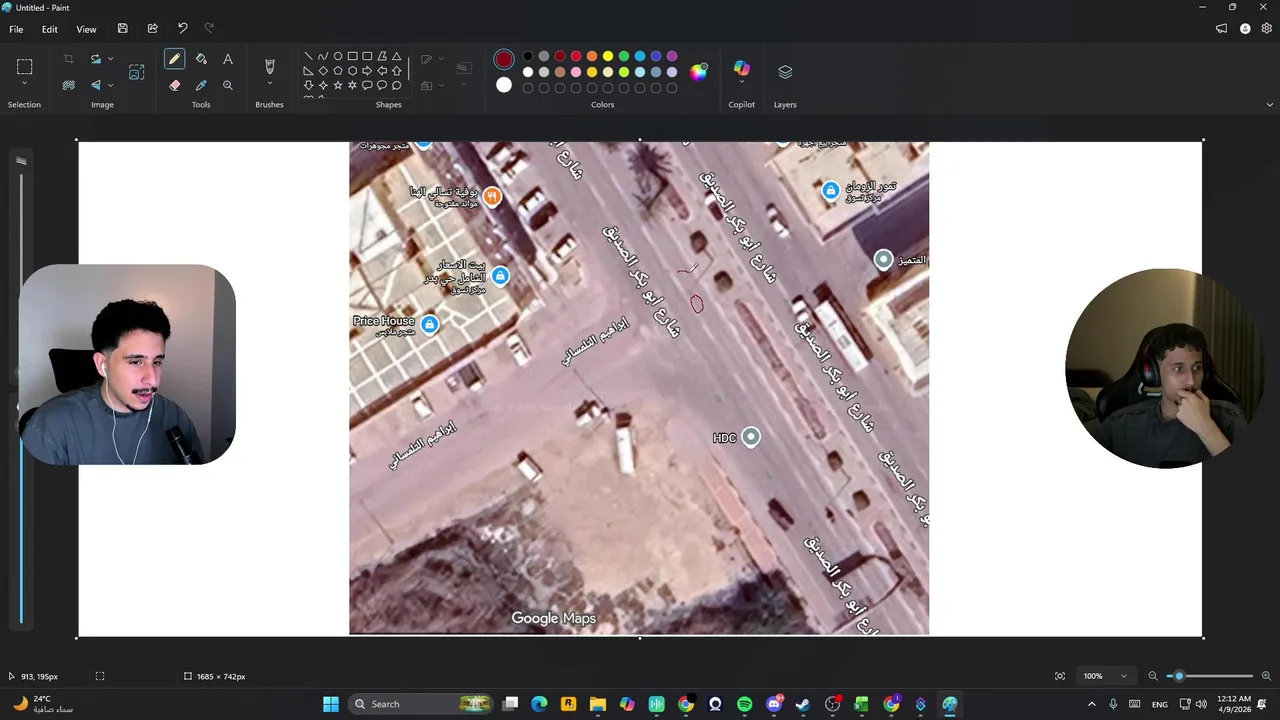Click the fit to window icon
This screenshot has width=1280, height=720.
click(1060, 676)
